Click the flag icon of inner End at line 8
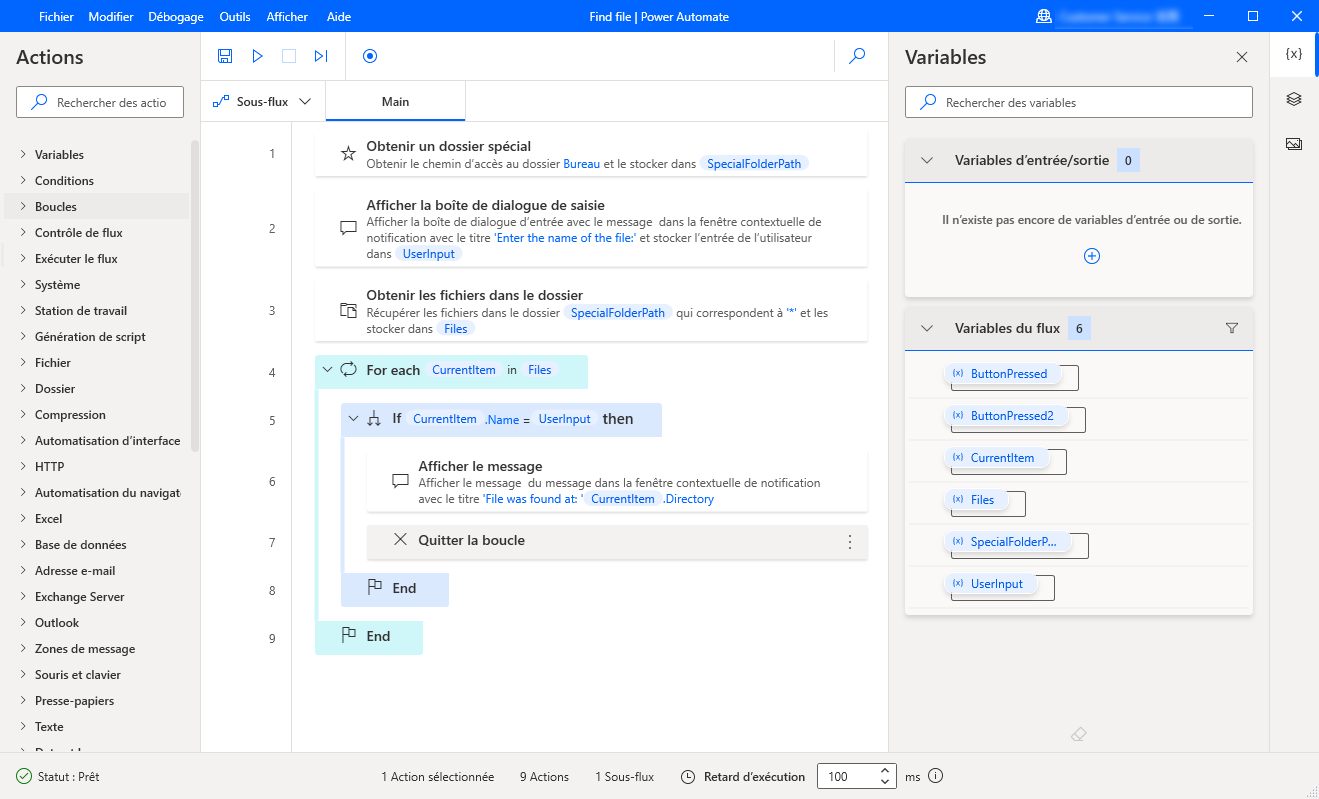1319x799 pixels. (x=375, y=588)
